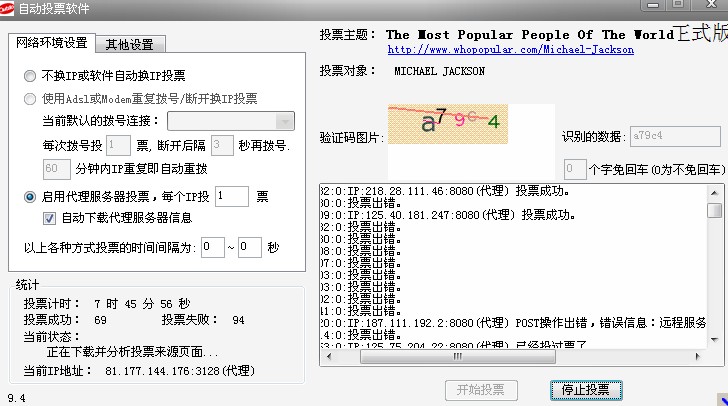This screenshot has width=728, height=406.
Task: Switch to the 其他设置 tab
Action: coord(130,44)
